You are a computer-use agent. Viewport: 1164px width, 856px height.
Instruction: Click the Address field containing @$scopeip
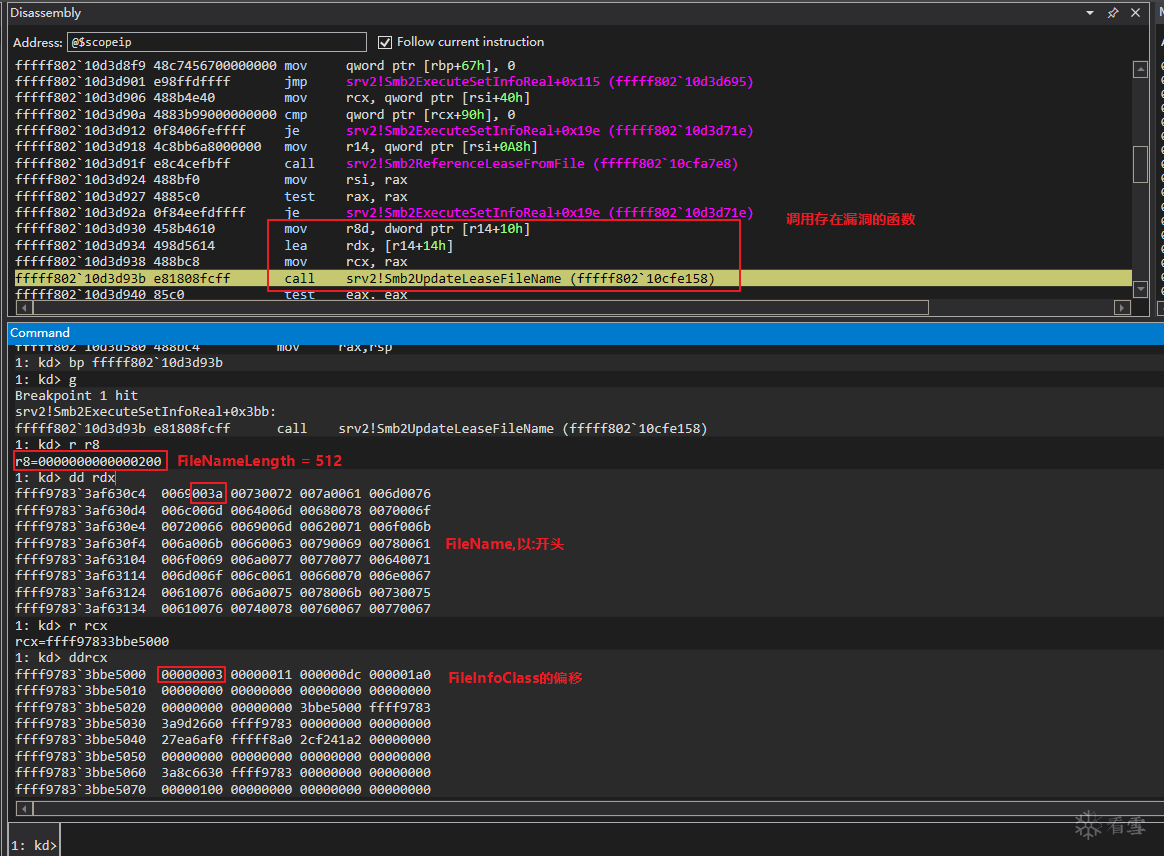(x=216, y=42)
